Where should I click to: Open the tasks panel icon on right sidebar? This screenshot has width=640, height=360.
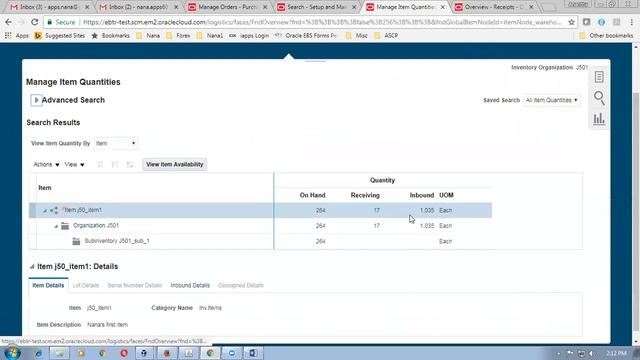tap(599, 77)
